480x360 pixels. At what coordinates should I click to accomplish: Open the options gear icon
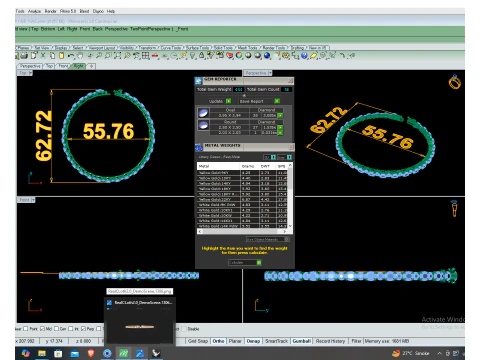coord(286,56)
